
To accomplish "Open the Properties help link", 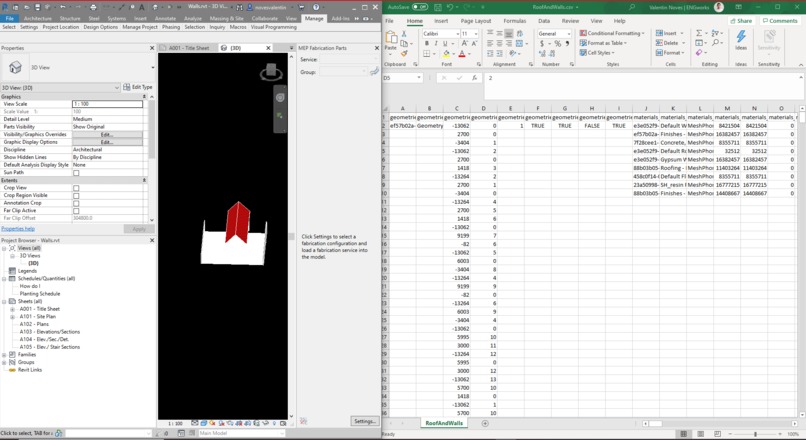I will pyautogui.click(x=18, y=229).
